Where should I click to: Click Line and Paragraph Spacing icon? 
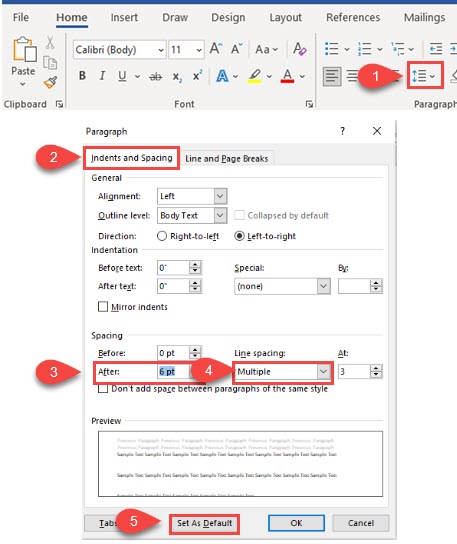pos(419,76)
